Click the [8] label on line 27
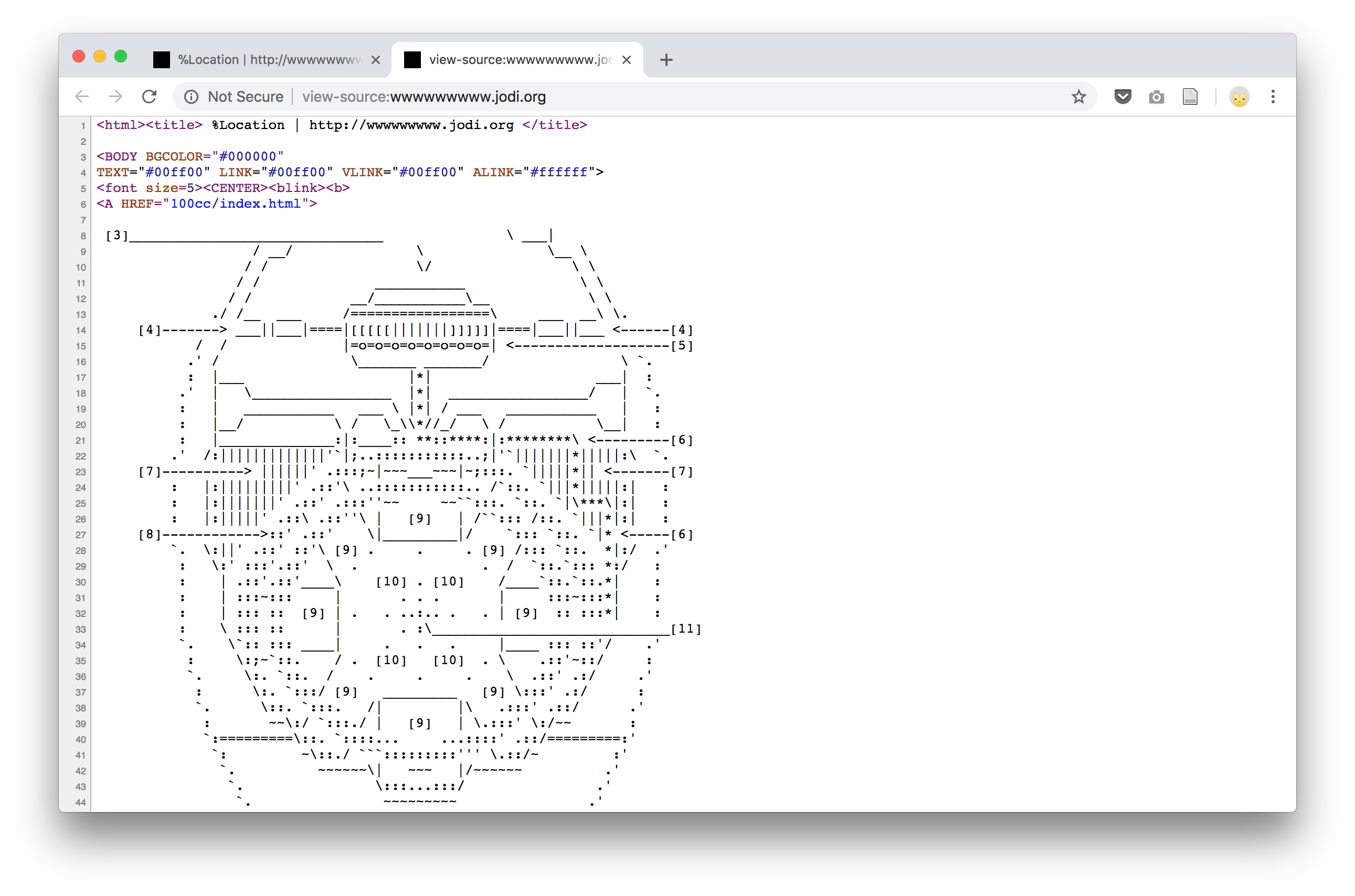This screenshot has height=896, width=1355. 149,534
